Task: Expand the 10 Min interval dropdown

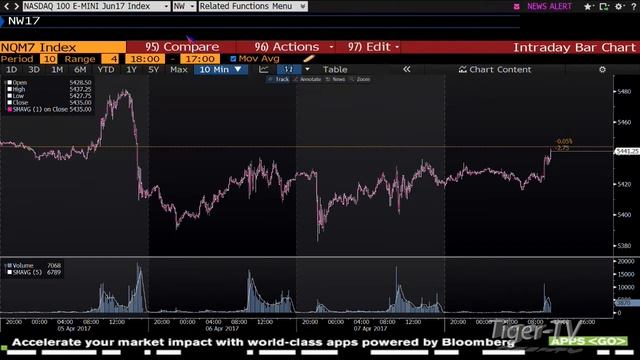Action: click(x=221, y=69)
